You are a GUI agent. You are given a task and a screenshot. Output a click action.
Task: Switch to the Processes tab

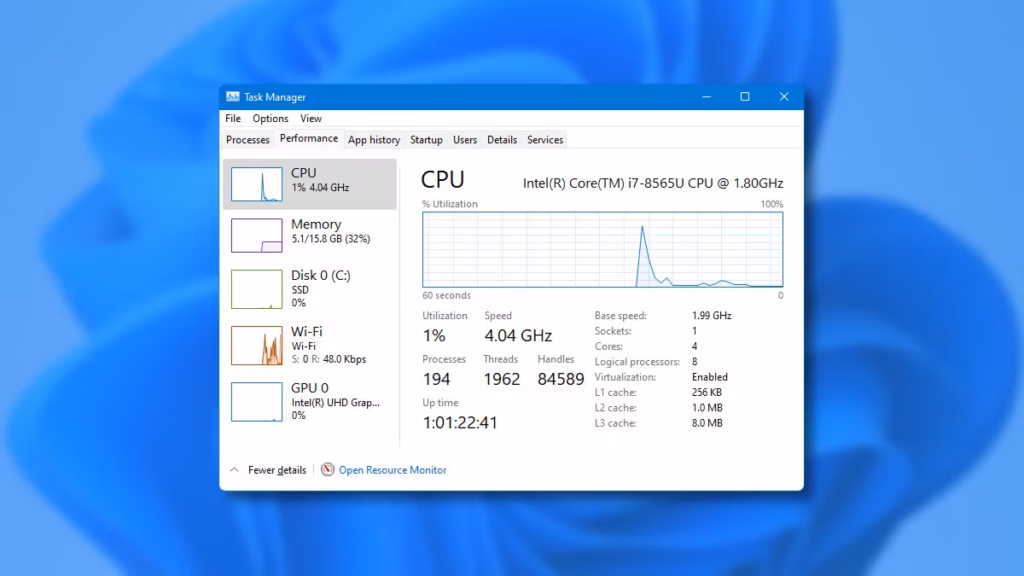248,140
